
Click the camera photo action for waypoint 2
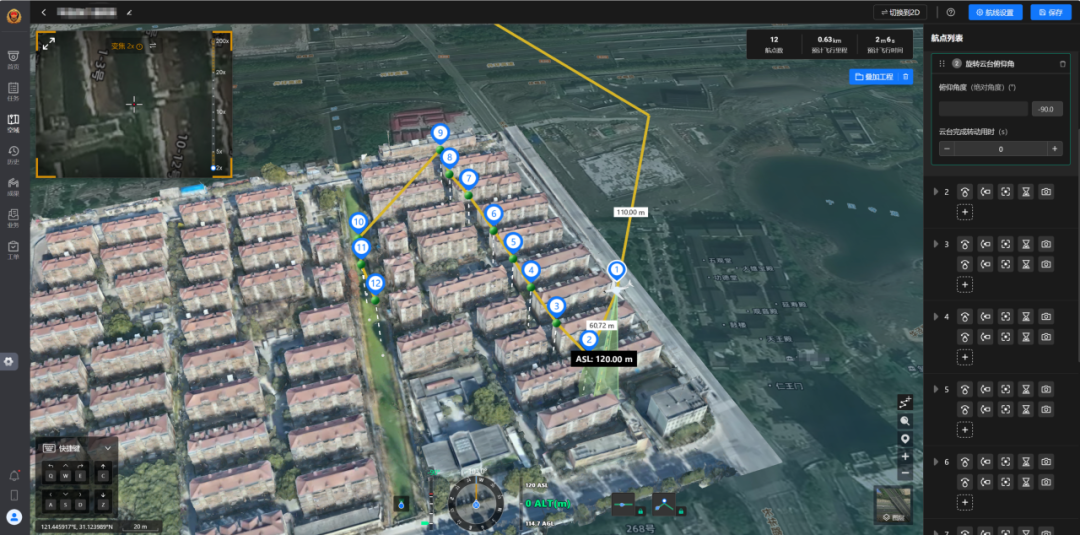(1045, 192)
